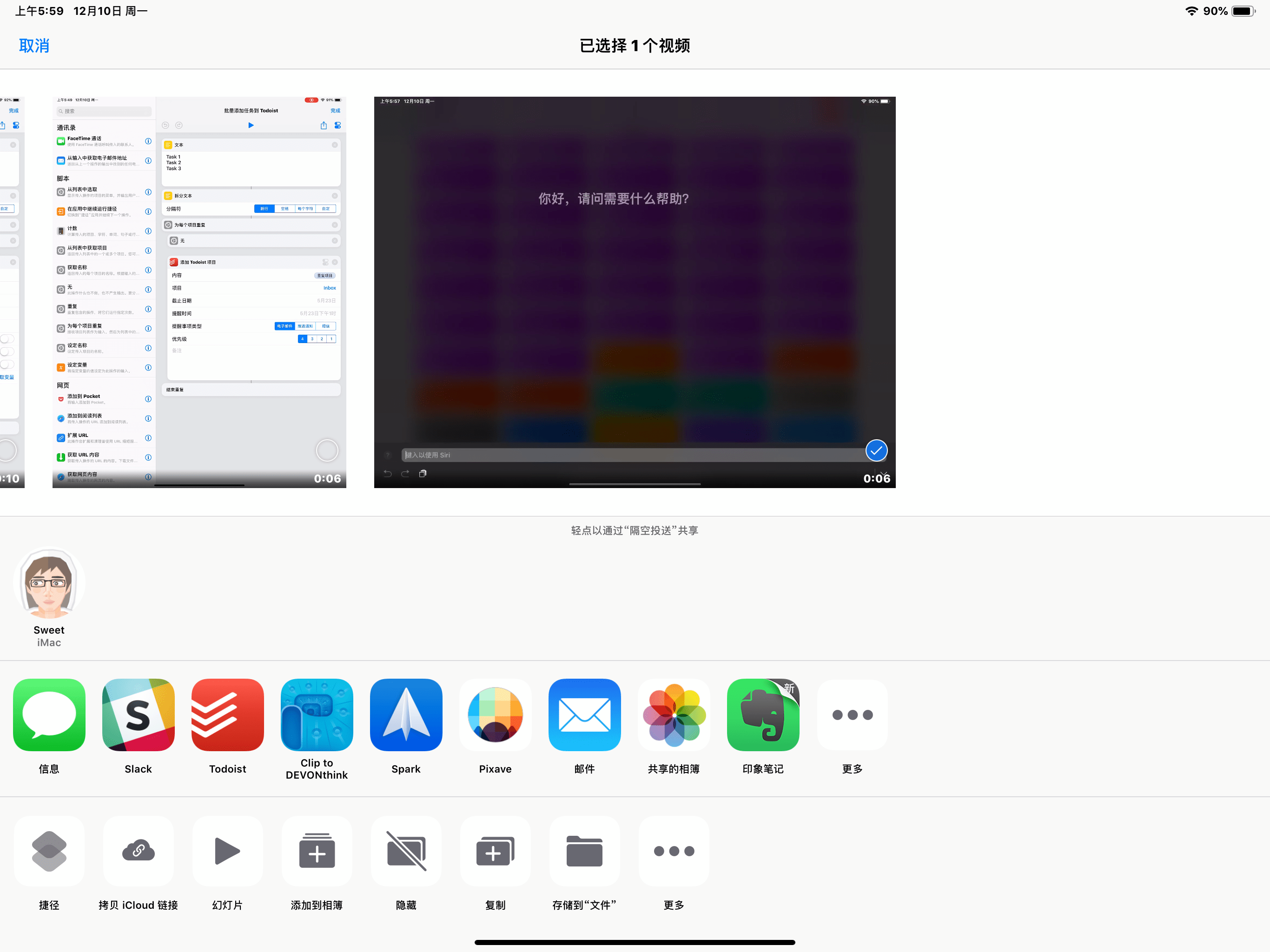
Task: AirDrop to Sweet iMac
Action: [49, 584]
